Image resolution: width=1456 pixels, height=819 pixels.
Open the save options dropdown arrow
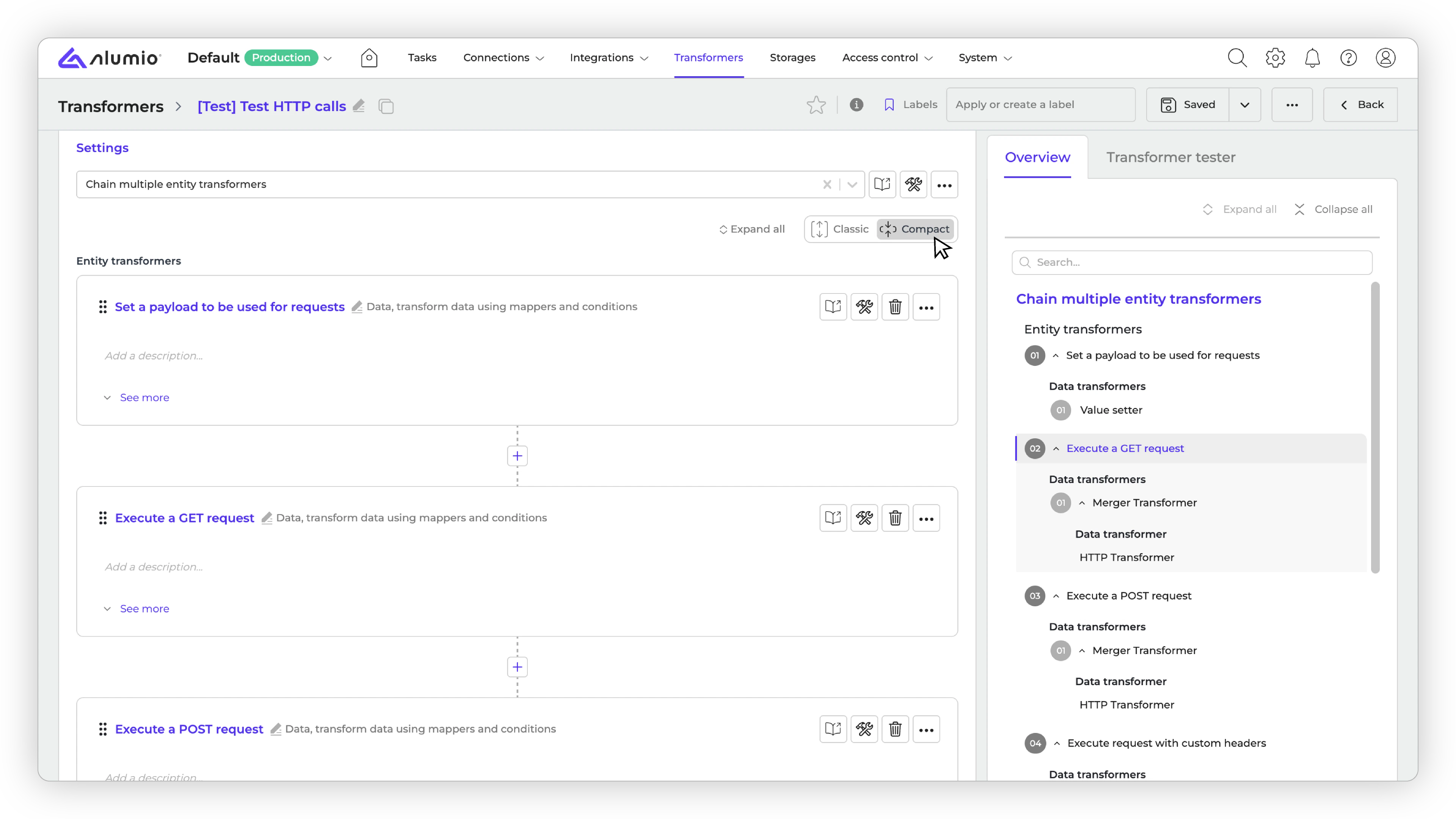1244,105
